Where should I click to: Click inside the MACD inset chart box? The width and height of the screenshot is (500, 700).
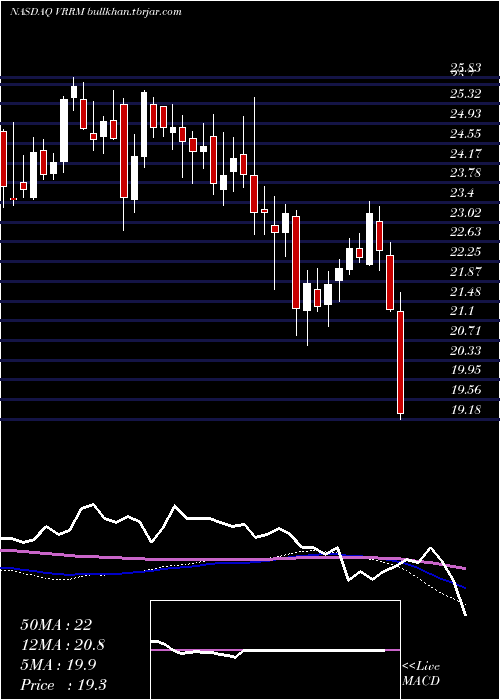click(275, 650)
